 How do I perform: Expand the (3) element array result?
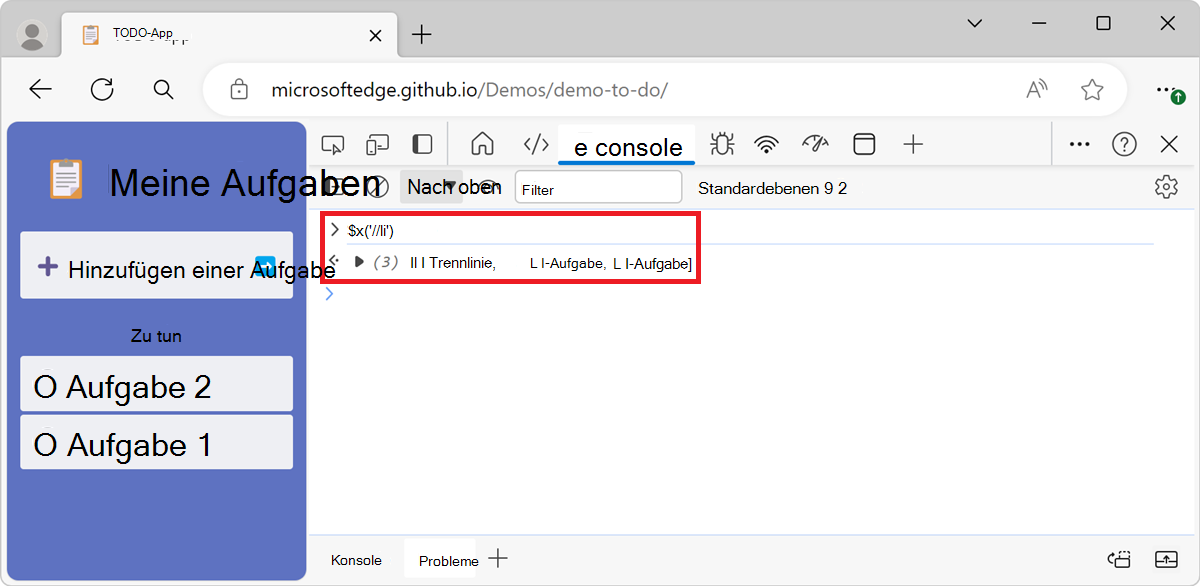coord(358,262)
